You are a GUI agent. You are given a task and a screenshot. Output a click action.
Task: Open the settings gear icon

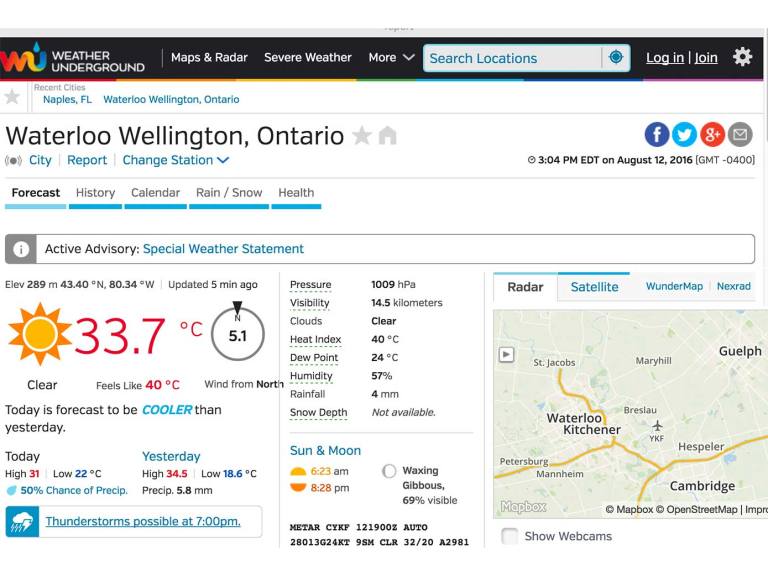[x=742, y=57]
